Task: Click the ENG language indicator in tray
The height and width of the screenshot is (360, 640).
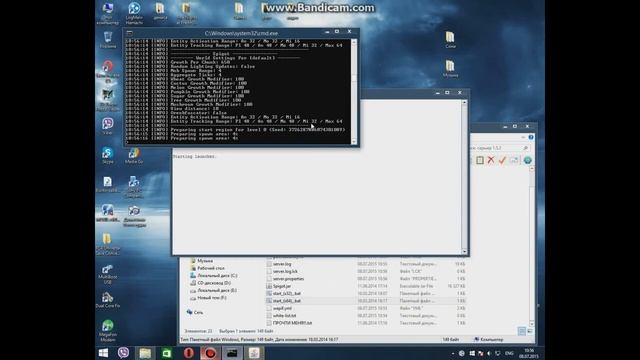Action: (x=509, y=353)
